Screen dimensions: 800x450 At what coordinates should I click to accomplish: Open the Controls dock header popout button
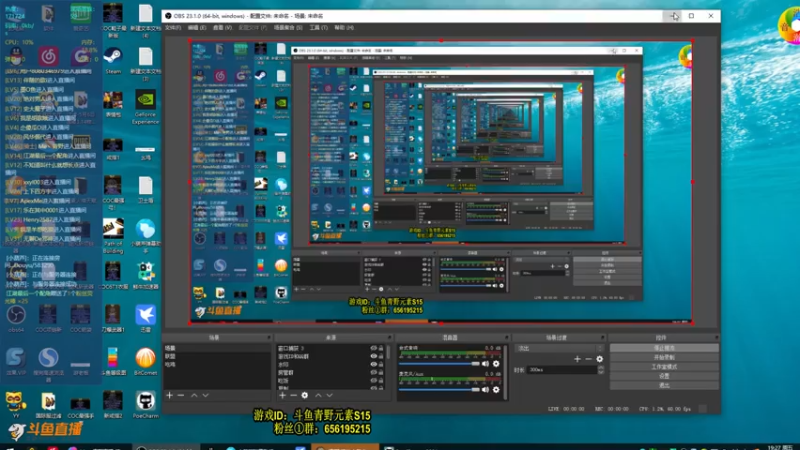(x=716, y=338)
